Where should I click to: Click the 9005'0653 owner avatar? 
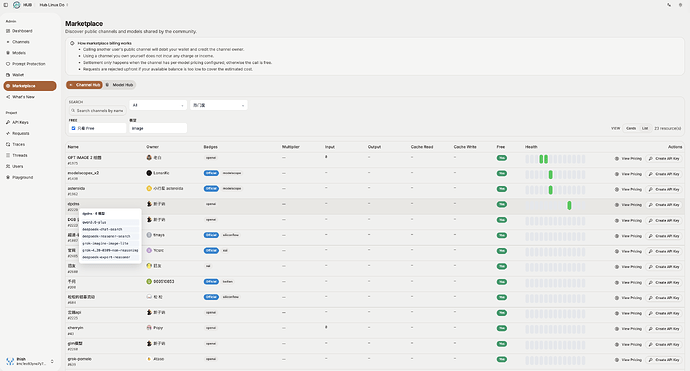pyautogui.click(x=149, y=282)
